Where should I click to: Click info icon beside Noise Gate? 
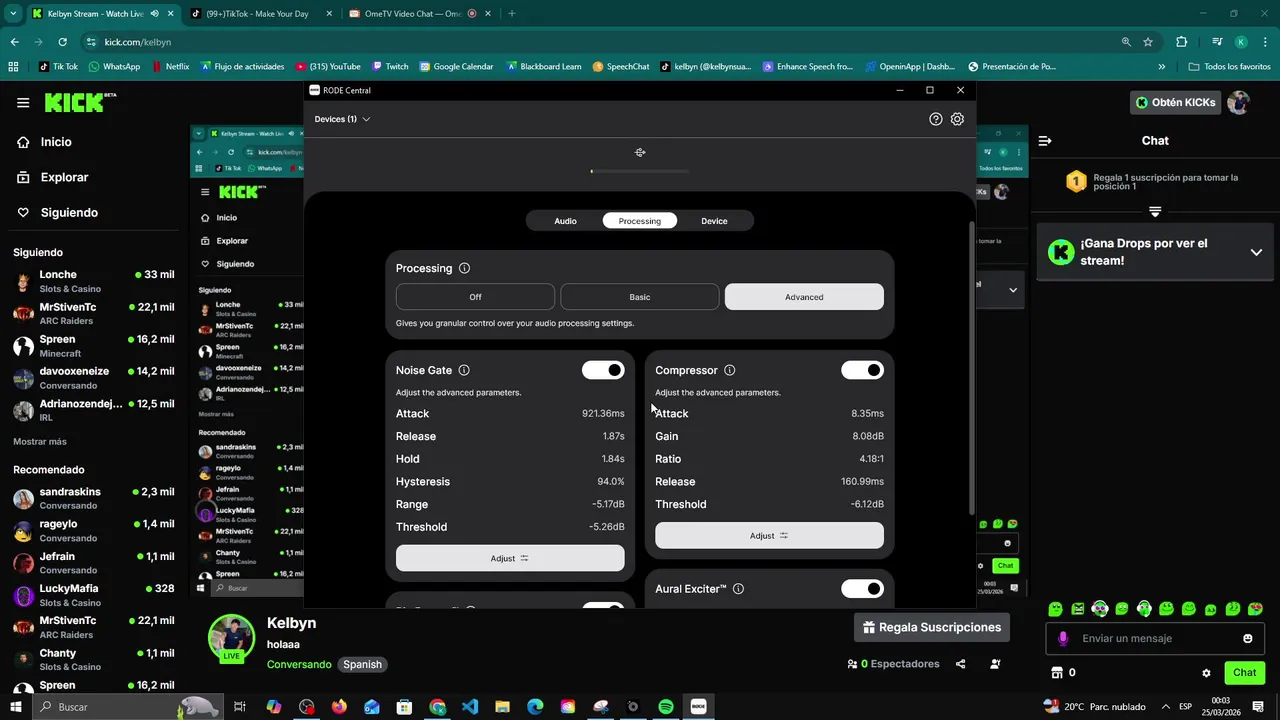pyautogui.click(x=464, y=370)
